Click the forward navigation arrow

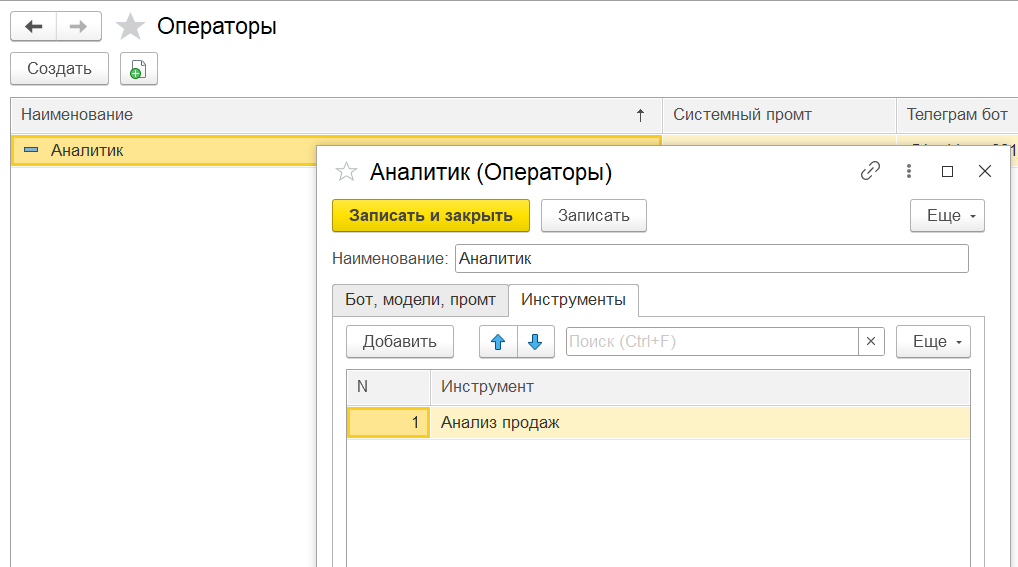[x=79, y=27]
